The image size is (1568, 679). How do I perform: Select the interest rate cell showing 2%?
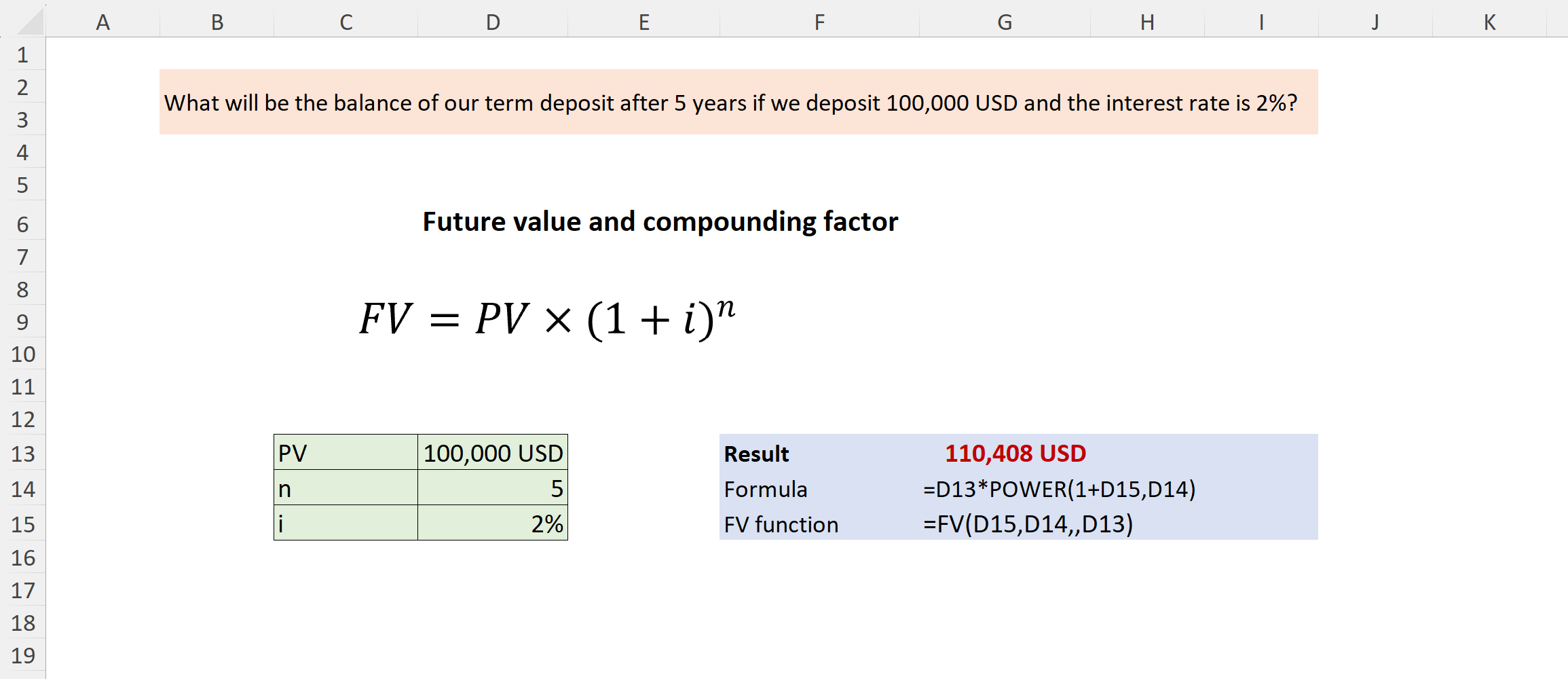point(493,524)
